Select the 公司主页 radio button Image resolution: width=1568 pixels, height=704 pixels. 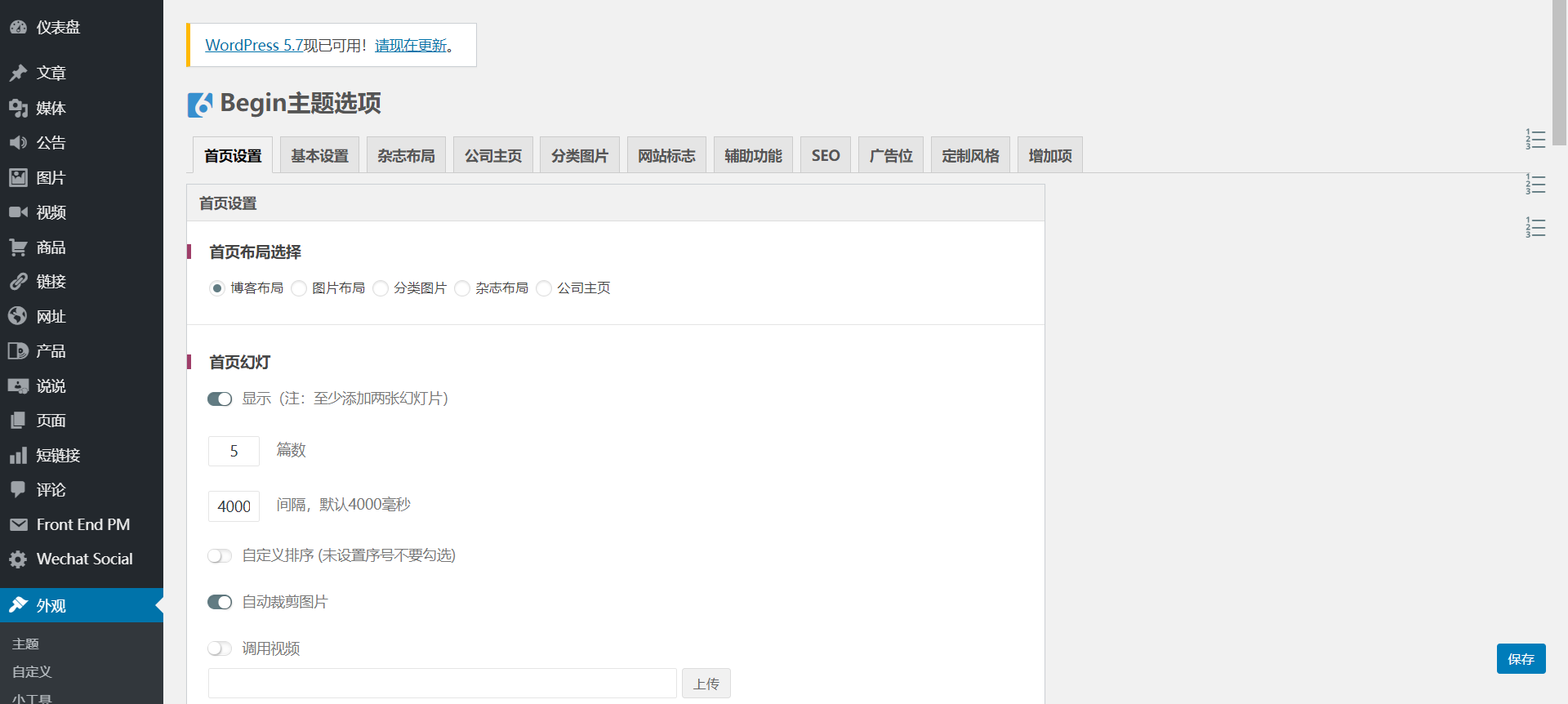point(544,288)
